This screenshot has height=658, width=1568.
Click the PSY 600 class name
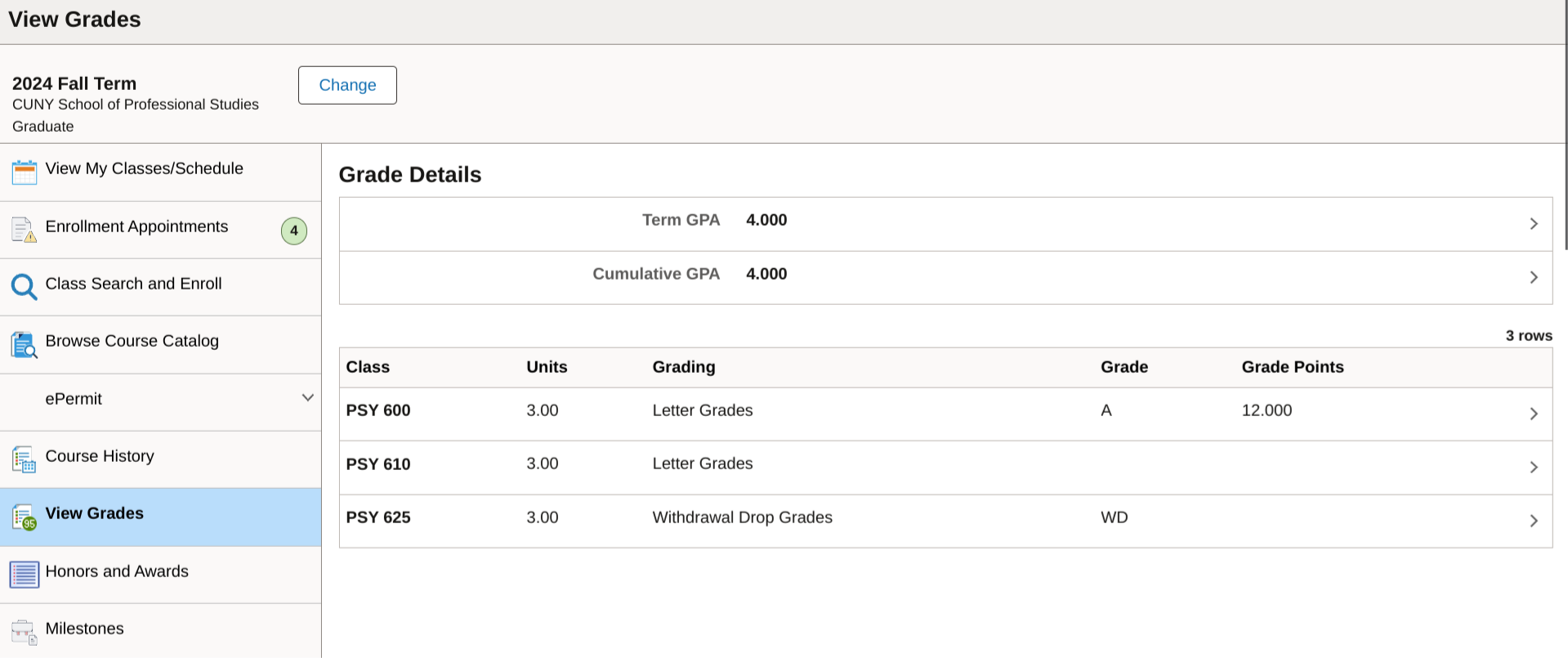tap(378, 410)
